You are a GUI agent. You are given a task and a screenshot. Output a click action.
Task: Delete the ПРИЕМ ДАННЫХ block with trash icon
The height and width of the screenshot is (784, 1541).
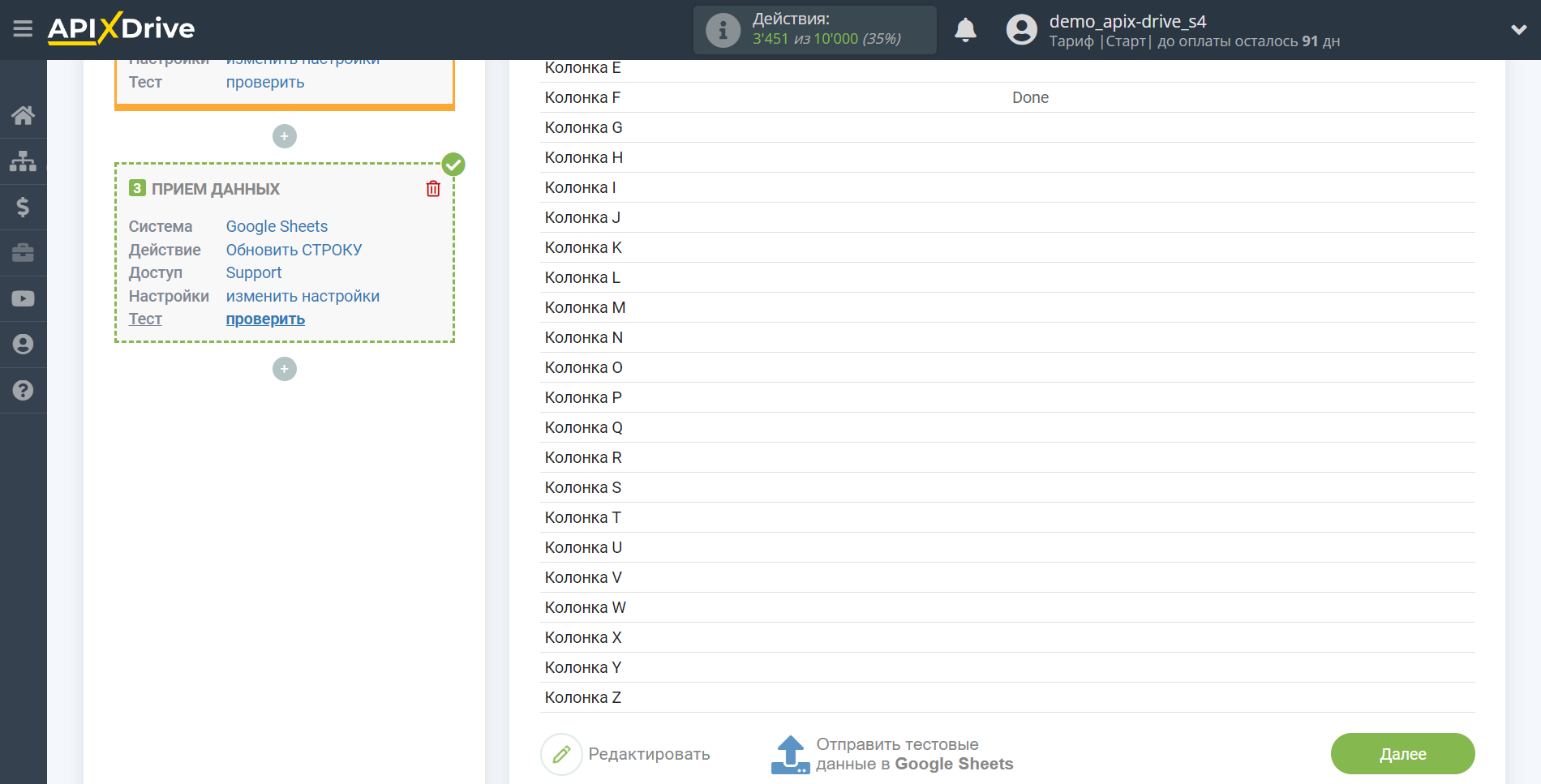[x=433, y=189]
